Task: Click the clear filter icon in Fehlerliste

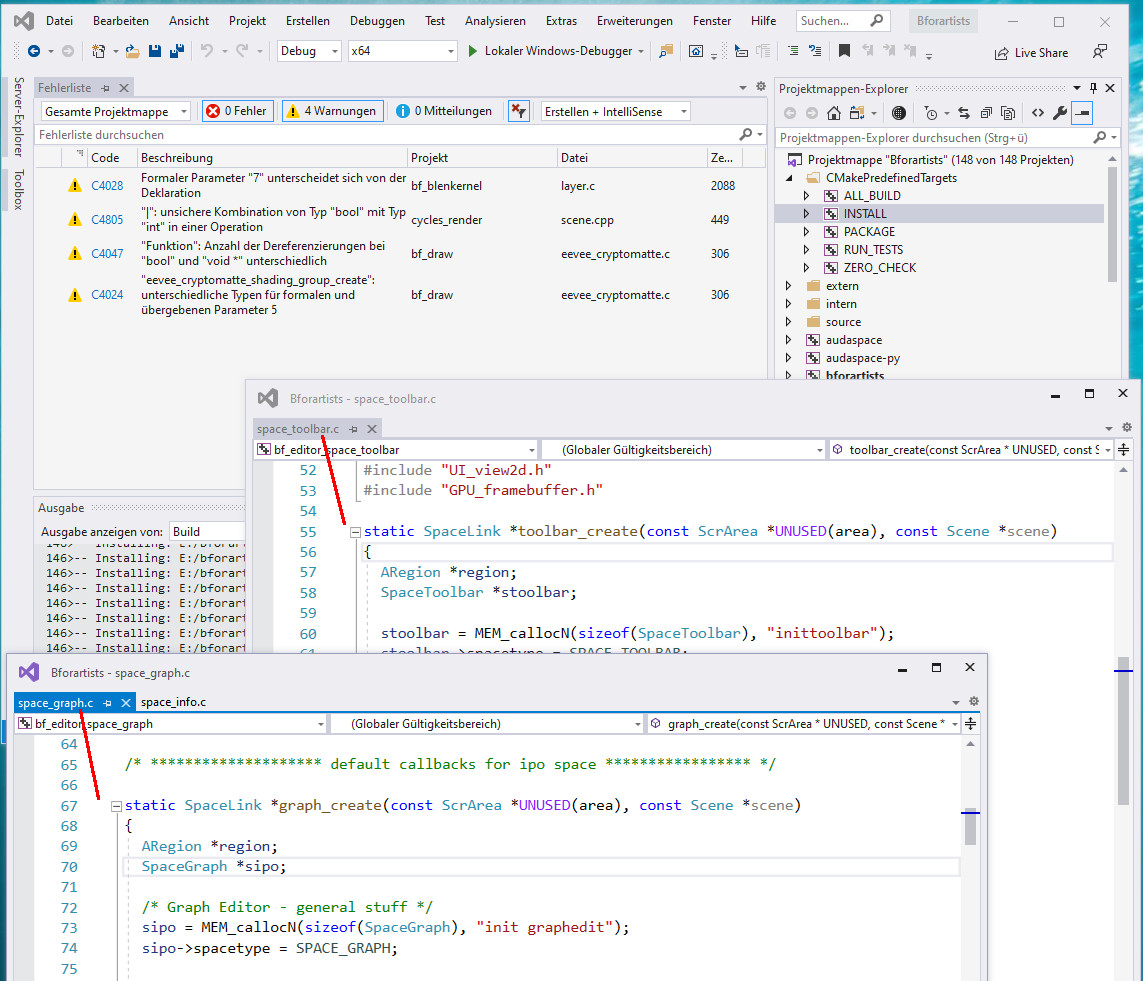Action: click(518, 112)
